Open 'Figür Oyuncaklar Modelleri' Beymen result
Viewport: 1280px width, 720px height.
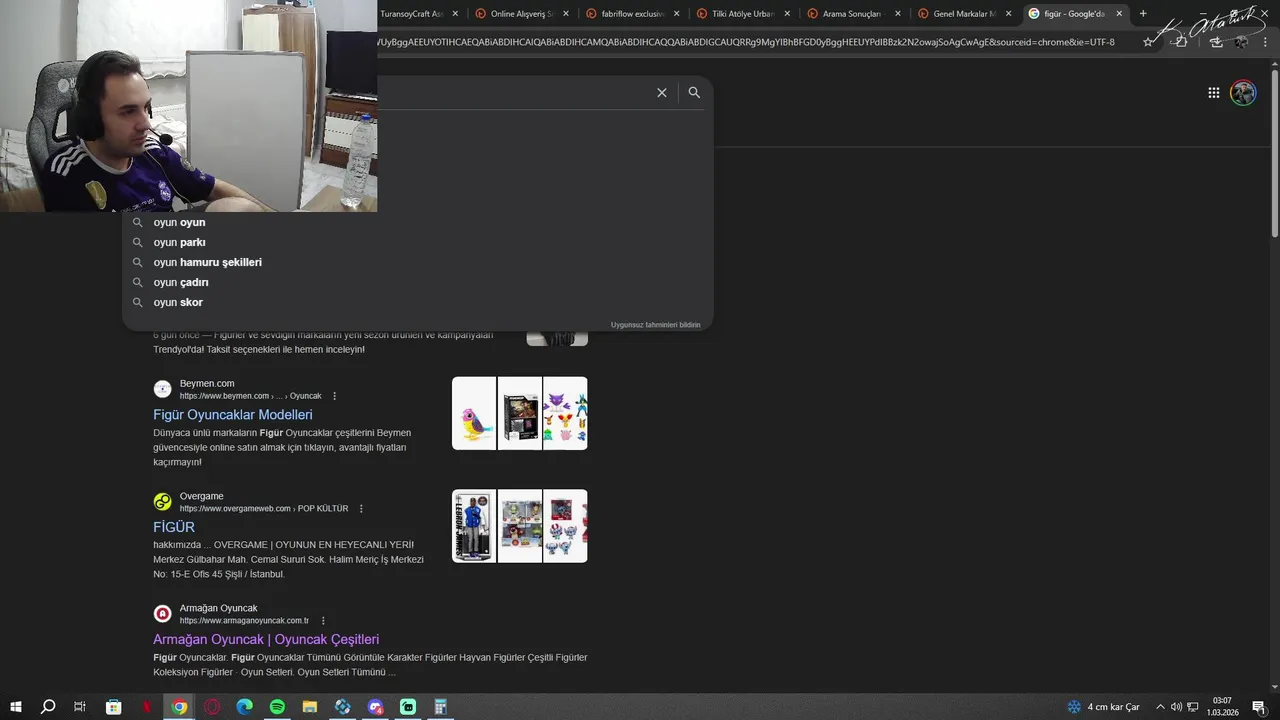pyautogui.click(x=233, y=415)
